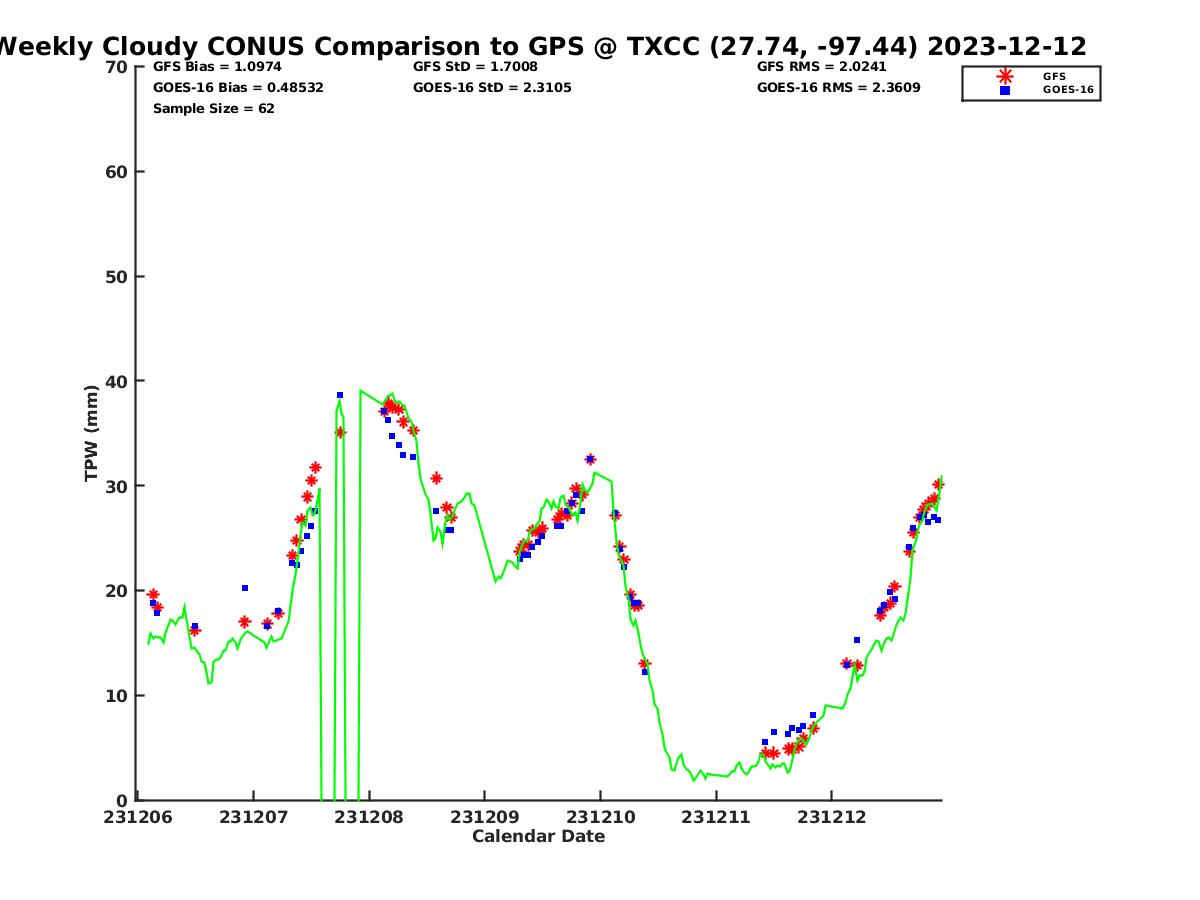The width and height of the screenshot is (1200, 900).
Task: Click the 'GOES-16 StD = 2.3105' text
Action: [492, 88]
